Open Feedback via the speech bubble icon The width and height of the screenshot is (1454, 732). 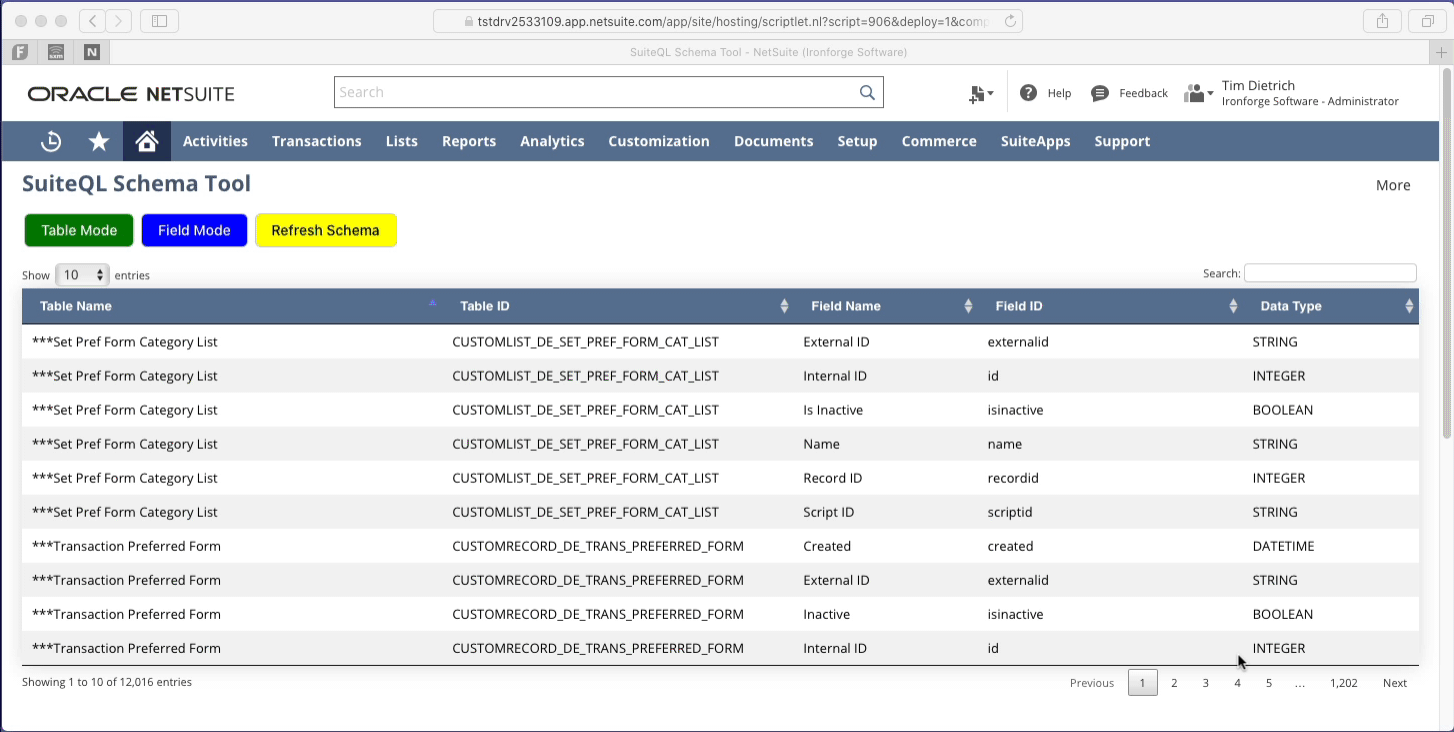(1100, 92)
